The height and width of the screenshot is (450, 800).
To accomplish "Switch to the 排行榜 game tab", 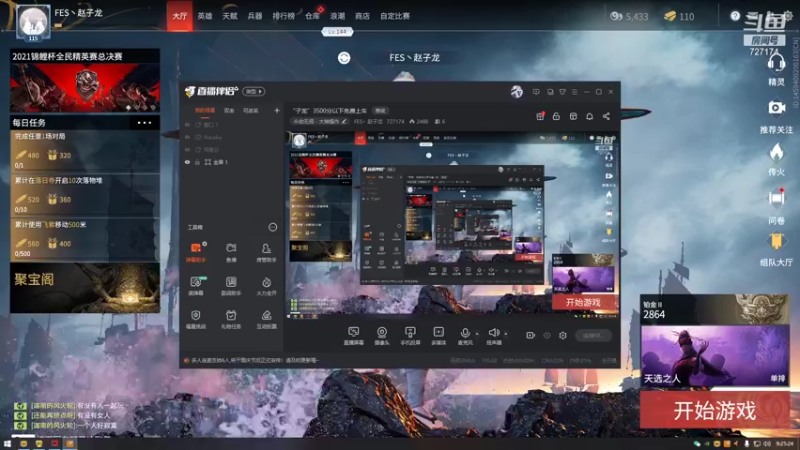I will point(284,16).
